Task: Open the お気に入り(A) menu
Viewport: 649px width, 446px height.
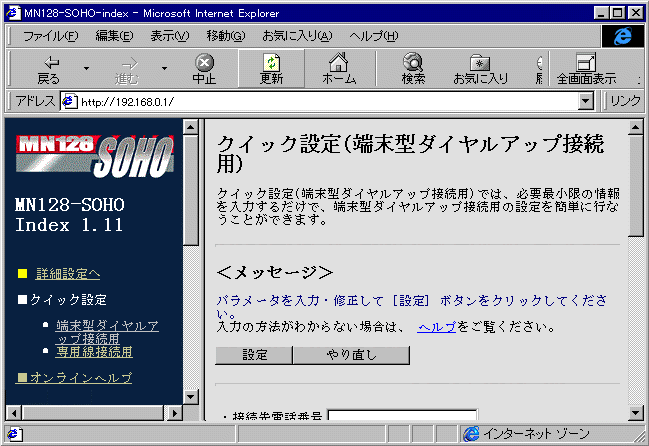Action: 297,36
